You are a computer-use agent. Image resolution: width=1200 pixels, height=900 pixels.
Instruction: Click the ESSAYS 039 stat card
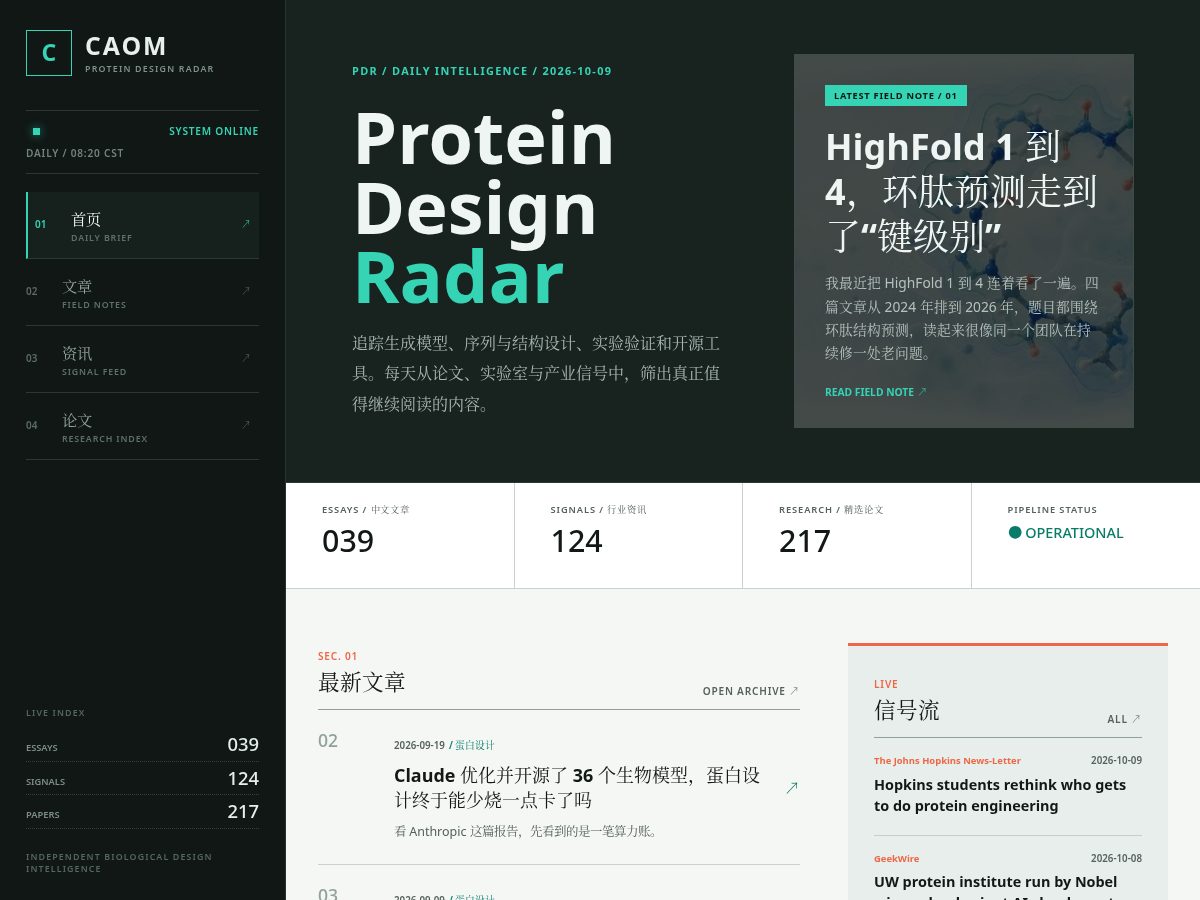point(400,536)
